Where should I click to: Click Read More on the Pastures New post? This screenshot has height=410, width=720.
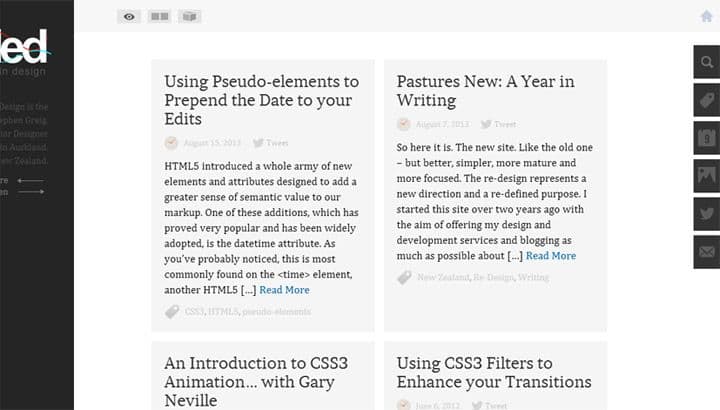[551, 256]
